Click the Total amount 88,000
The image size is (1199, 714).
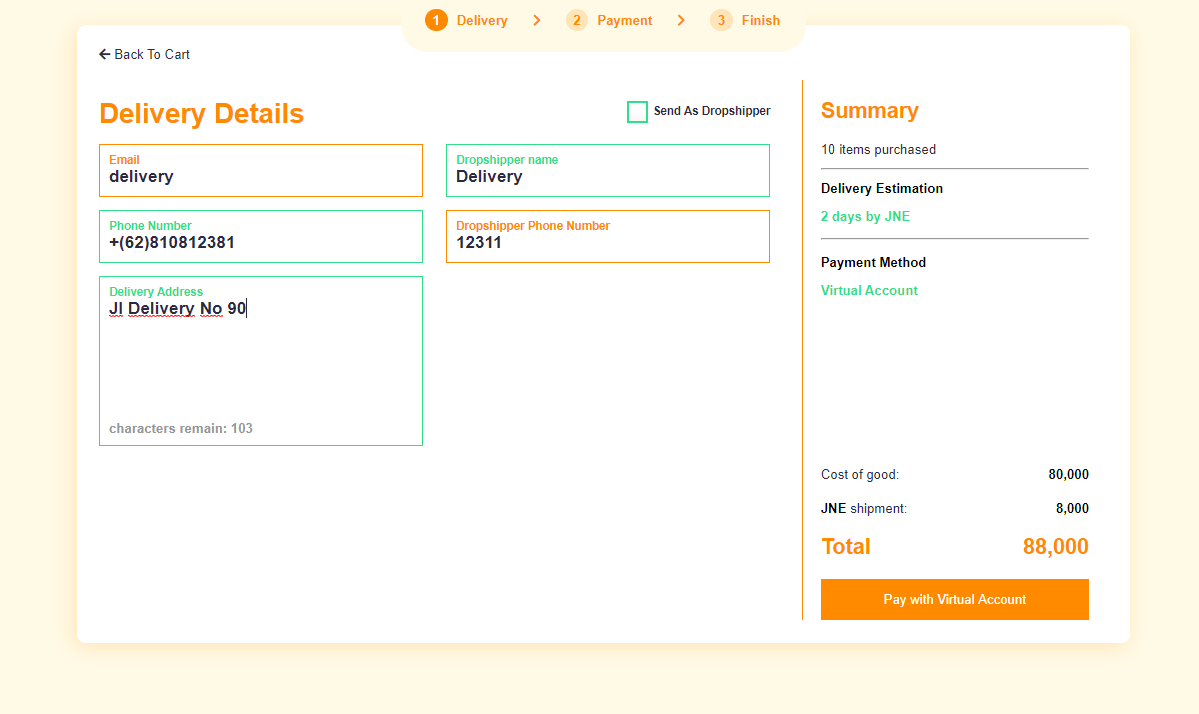pyautogui.click(x=1055, y=547)
